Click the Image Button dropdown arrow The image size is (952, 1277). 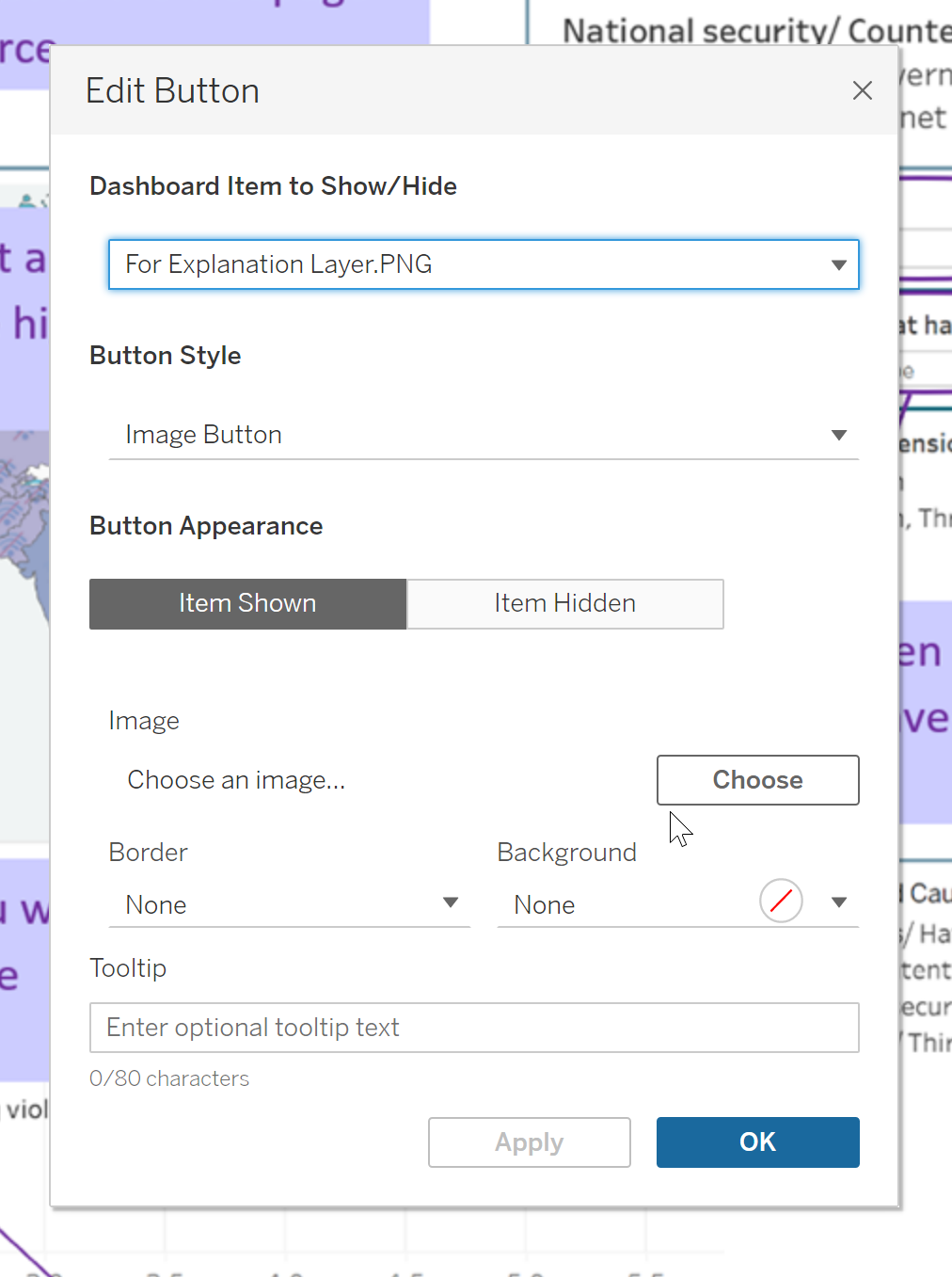click(838, 435)
